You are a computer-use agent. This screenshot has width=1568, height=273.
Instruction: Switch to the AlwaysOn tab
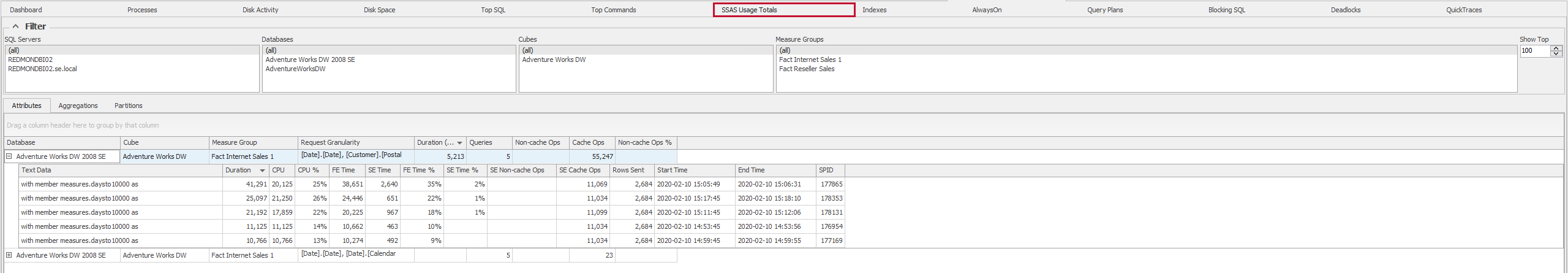coord(987,10)
